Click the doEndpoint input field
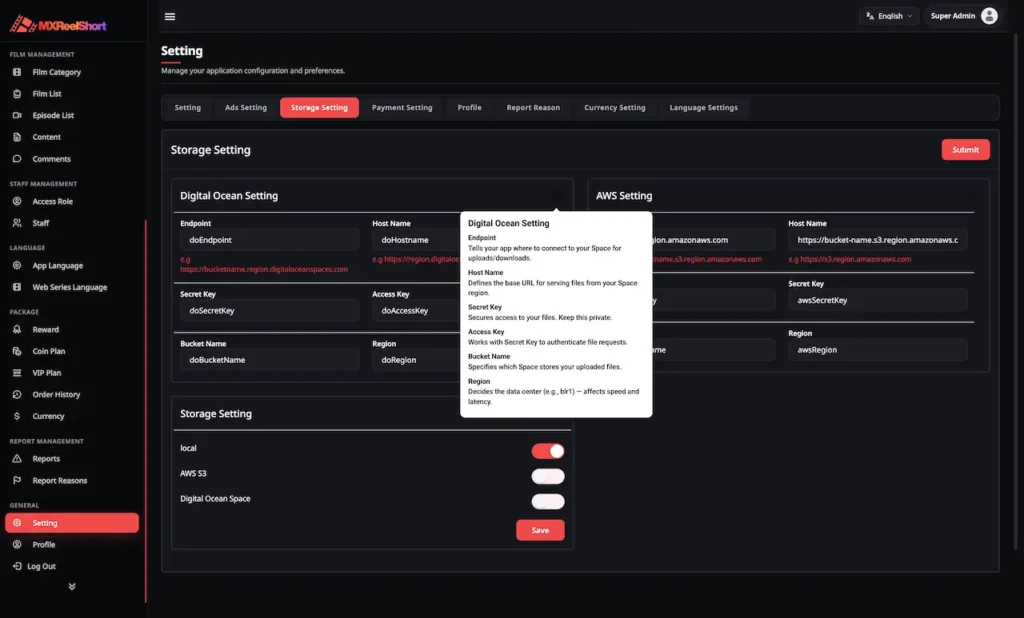The width and height of the screenshot is (1024, 618). coord(269,240)
